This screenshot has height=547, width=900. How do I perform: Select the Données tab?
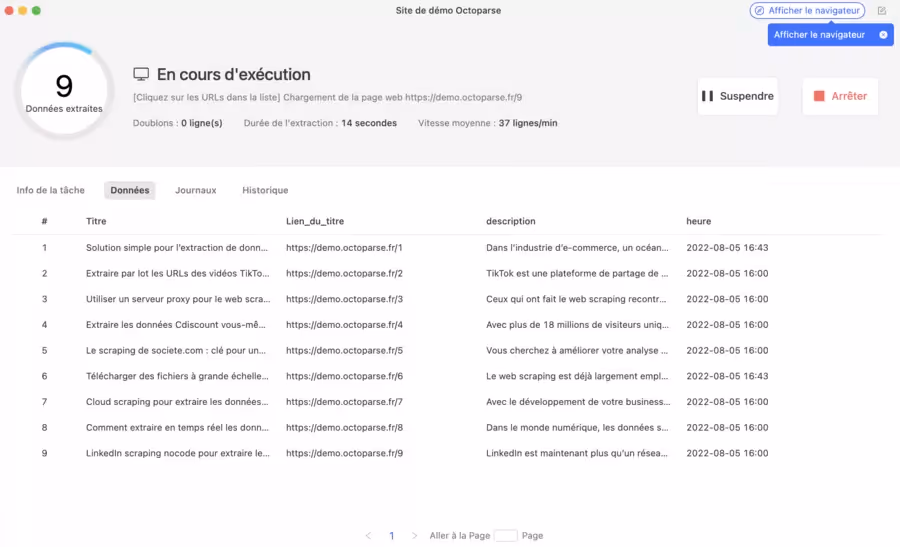point(130,190)
